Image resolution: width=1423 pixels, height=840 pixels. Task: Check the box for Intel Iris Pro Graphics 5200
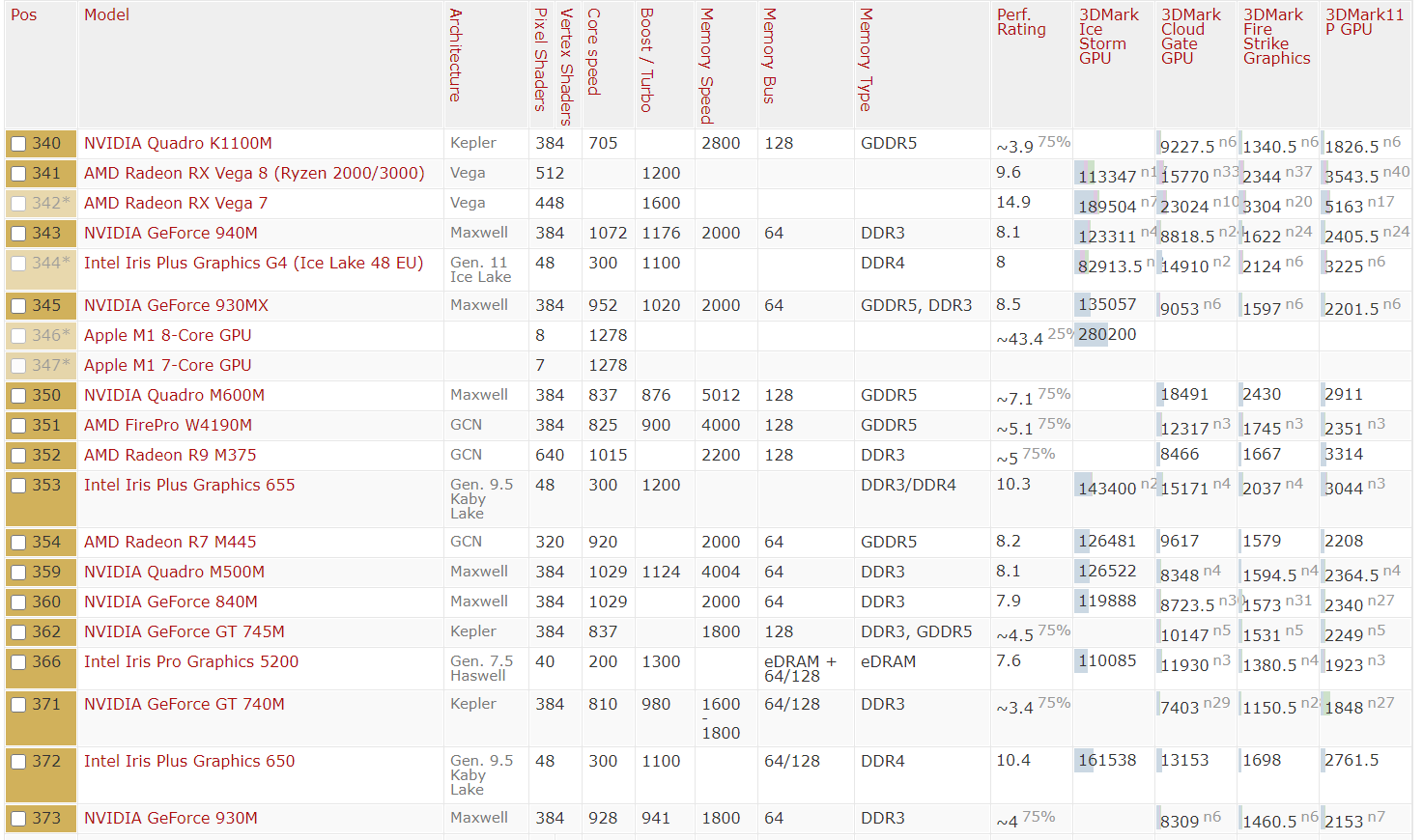[18, 662]
